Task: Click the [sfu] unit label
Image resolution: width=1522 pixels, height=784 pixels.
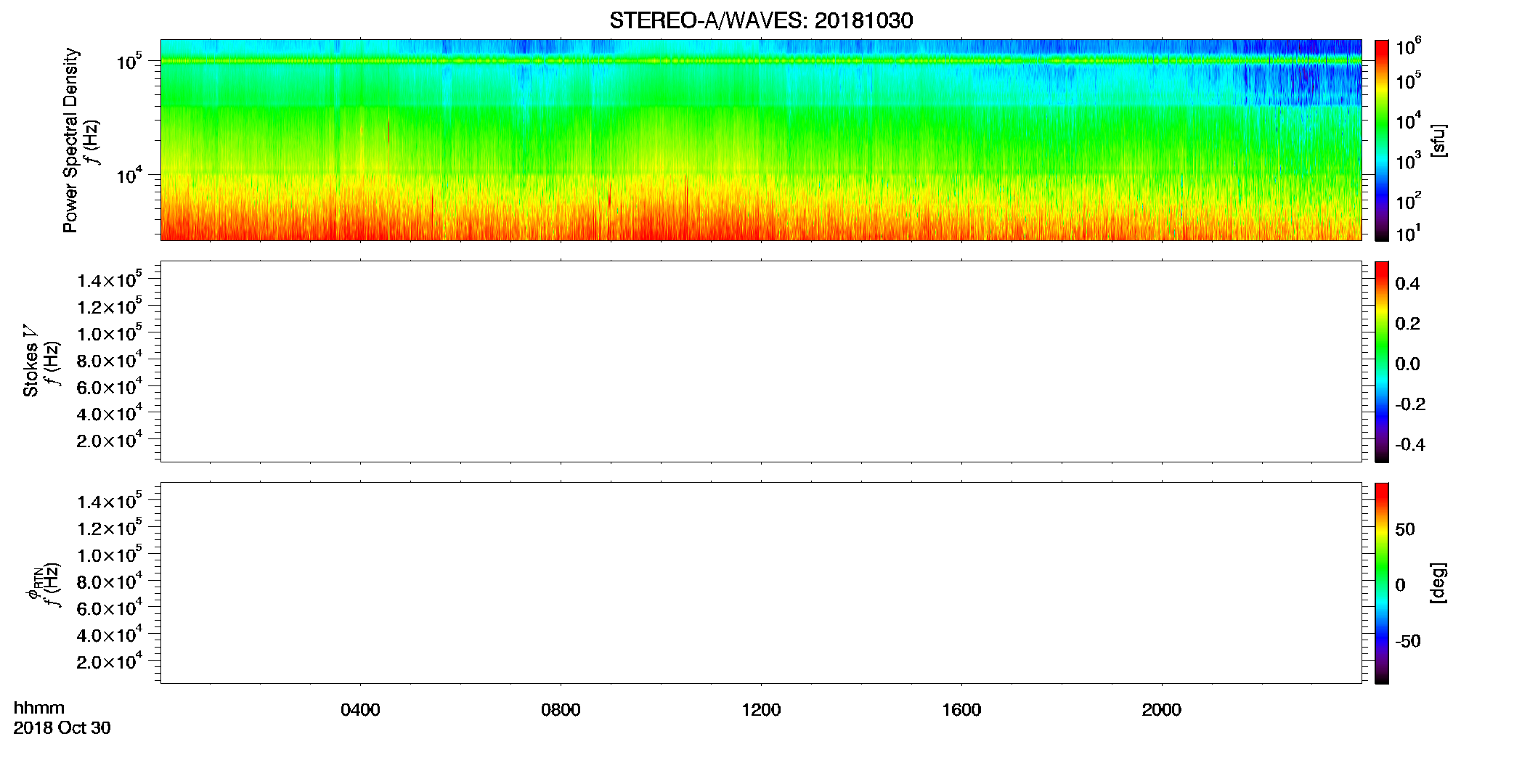Action: (x=1438, y=141)
